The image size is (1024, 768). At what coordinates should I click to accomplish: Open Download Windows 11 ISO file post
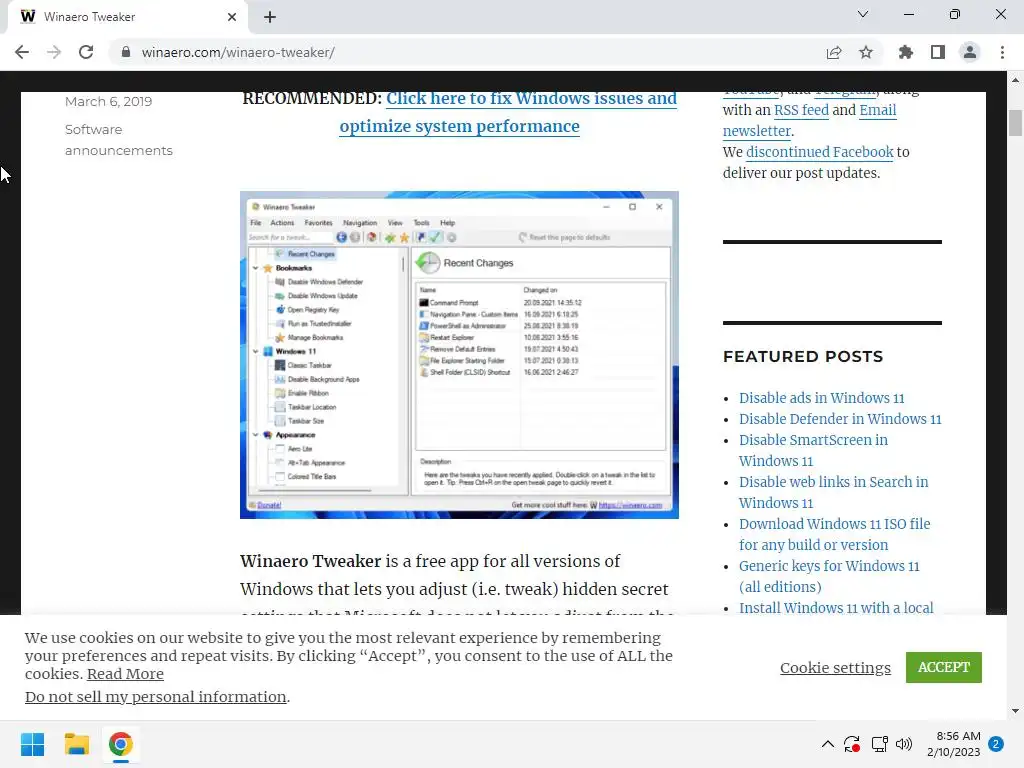click(835, 534)
